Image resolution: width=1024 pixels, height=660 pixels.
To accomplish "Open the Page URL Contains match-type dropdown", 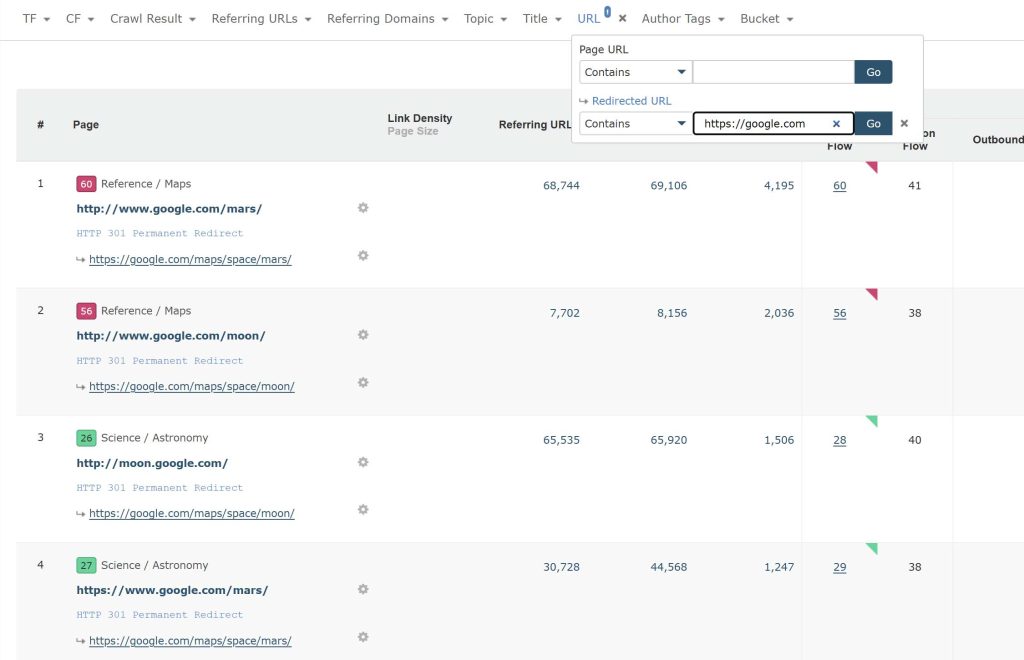I will pyautogui.click(x=635, y=72).
